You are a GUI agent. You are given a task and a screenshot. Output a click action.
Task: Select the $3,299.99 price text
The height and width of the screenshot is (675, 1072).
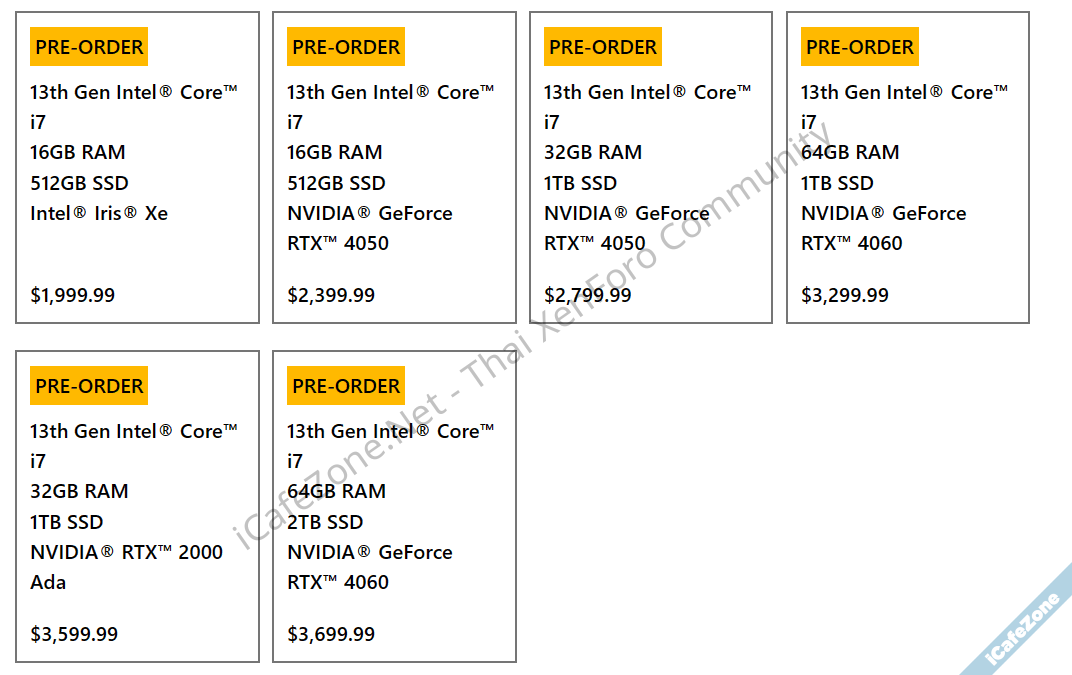pos(845,295)
